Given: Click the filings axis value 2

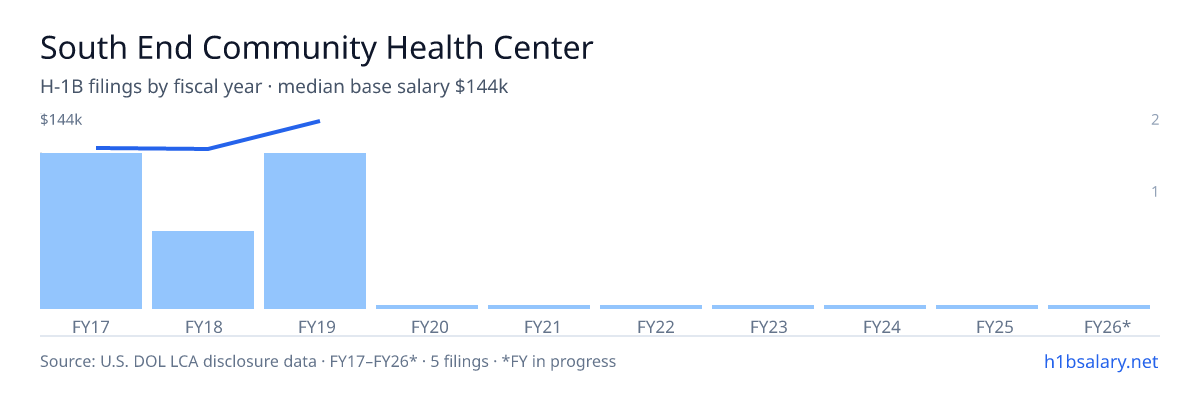Looking at the screenshot, I should tap(1155, 120).
